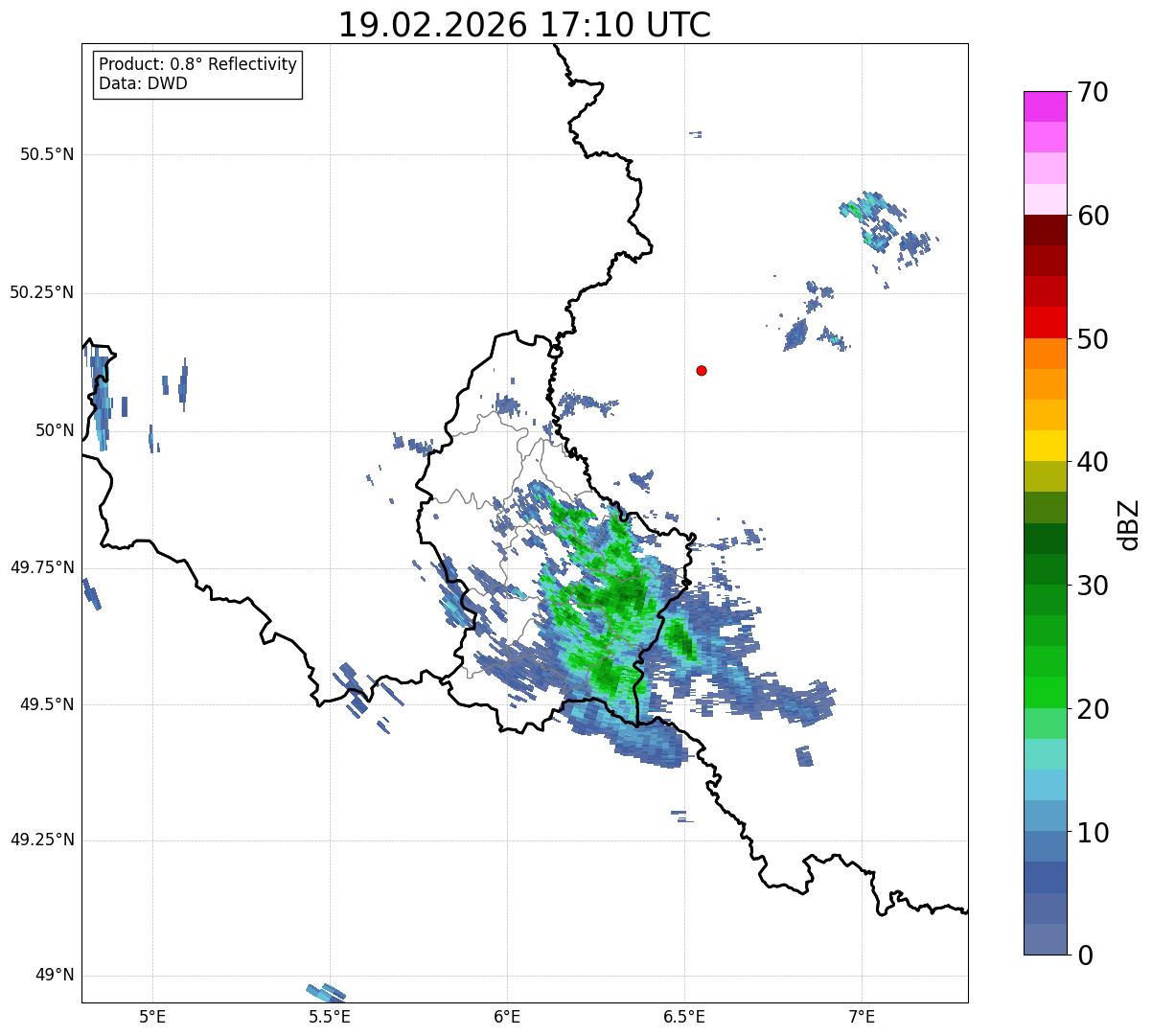This screenshot has width=1152, height=1036.
Task: Click the title '19.02.2026 17:10 UTC'
Action: [524, 25]
